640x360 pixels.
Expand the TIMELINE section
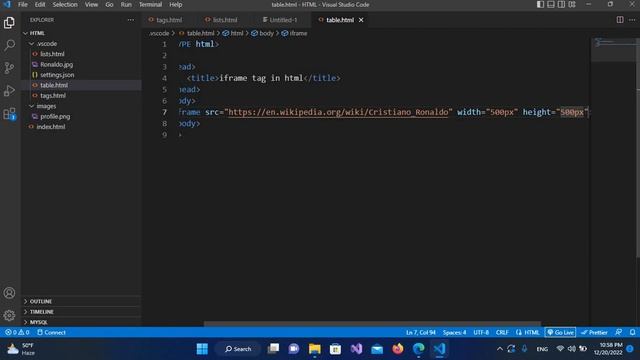coord(42,312)
